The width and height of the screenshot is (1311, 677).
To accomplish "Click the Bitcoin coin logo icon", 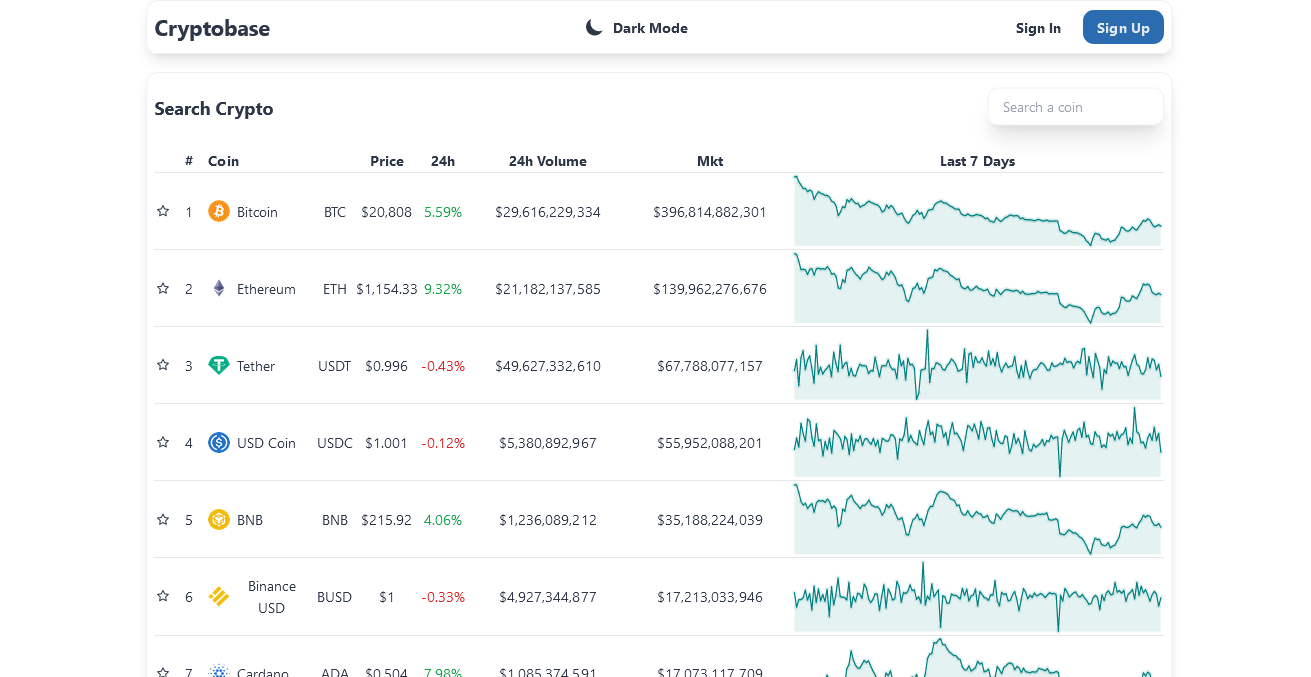I will (x=219, y=211).
